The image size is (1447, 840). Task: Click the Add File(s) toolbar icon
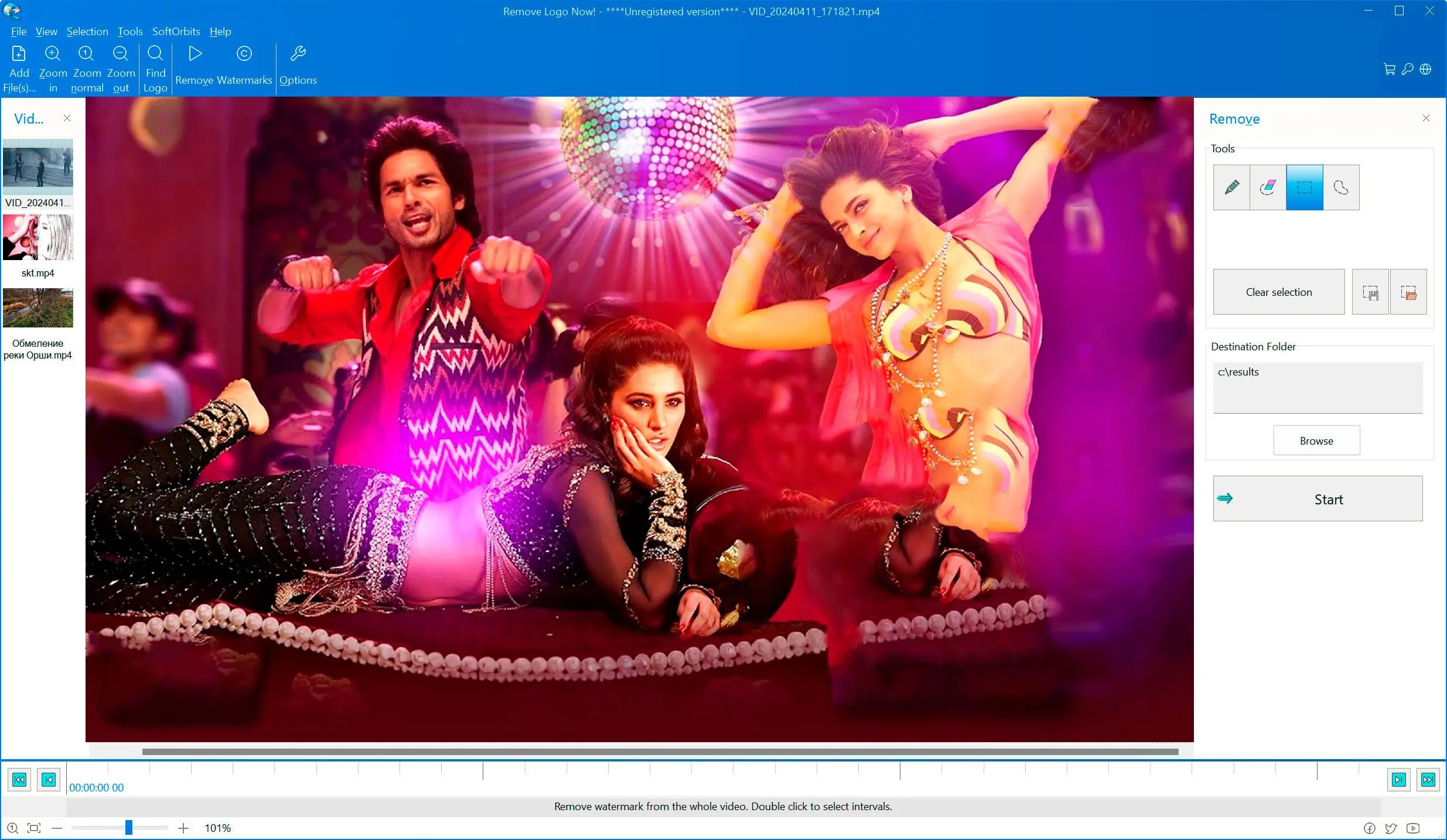point(19,54)
